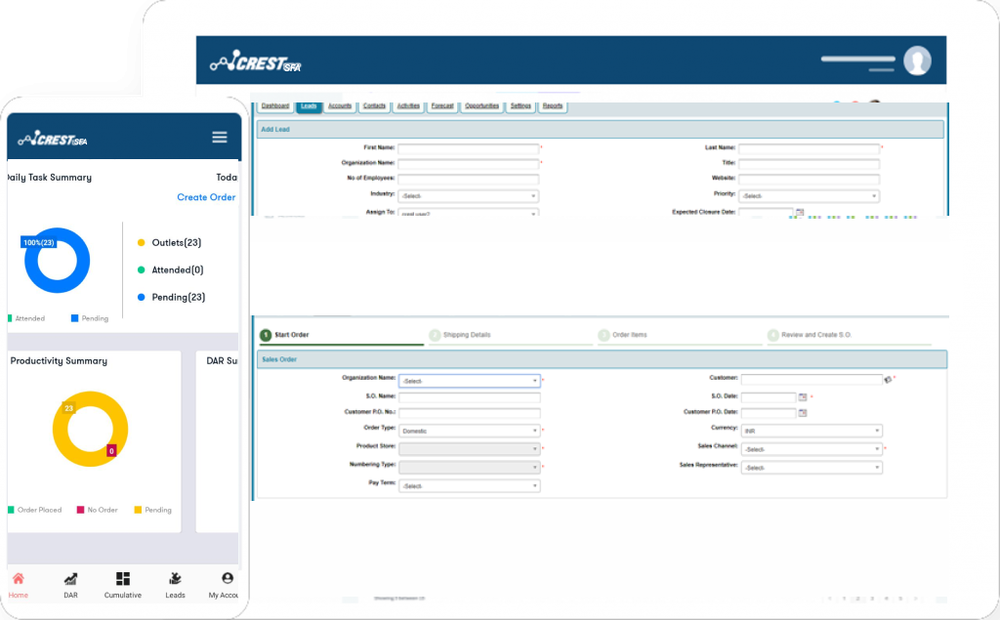
Task: Open the calendar picker for Customer P.O. Date
Action: click(x=802, y=413)
